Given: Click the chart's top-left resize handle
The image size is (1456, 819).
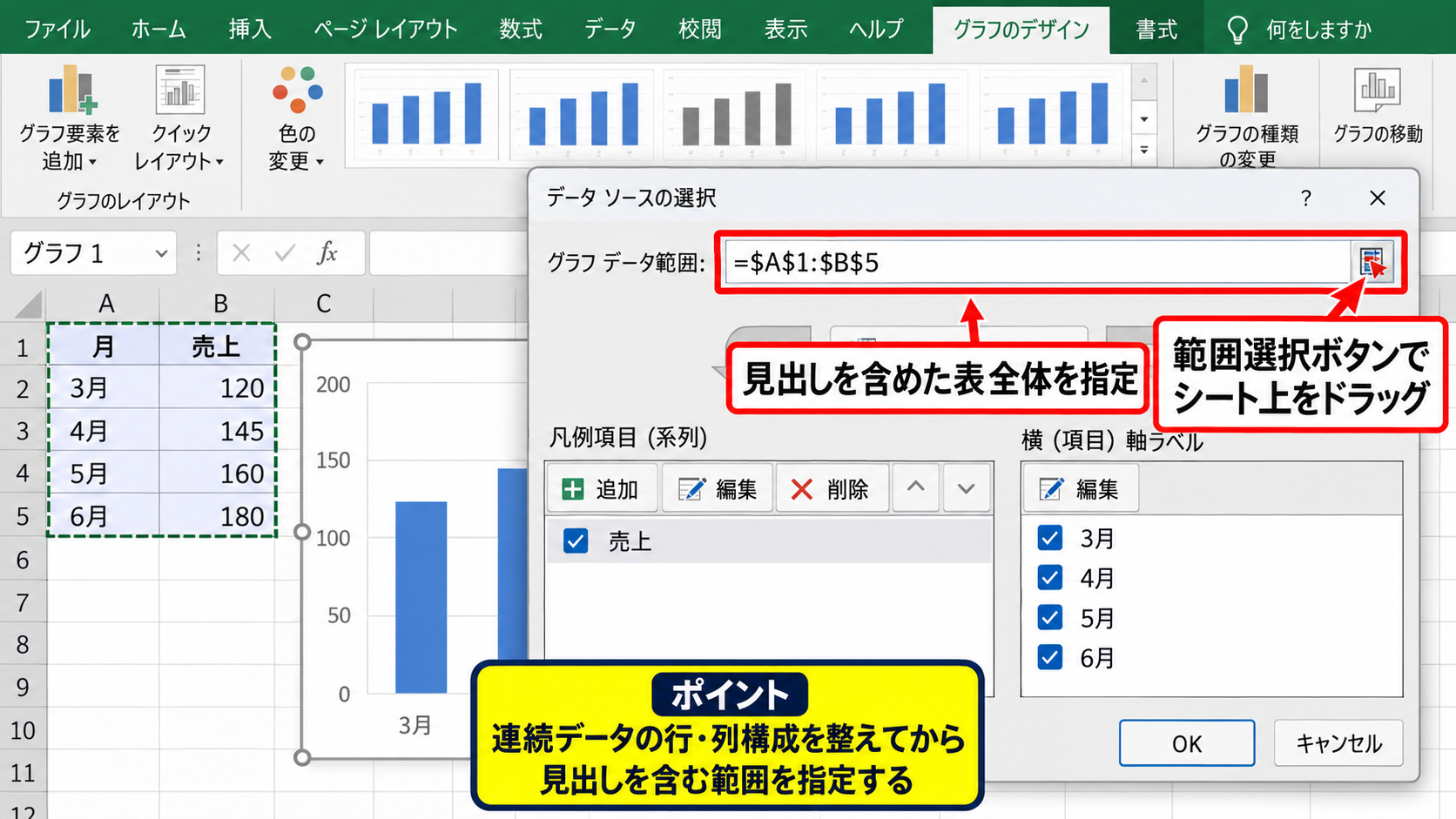Looking at the screenshot, I should (302, 341).
